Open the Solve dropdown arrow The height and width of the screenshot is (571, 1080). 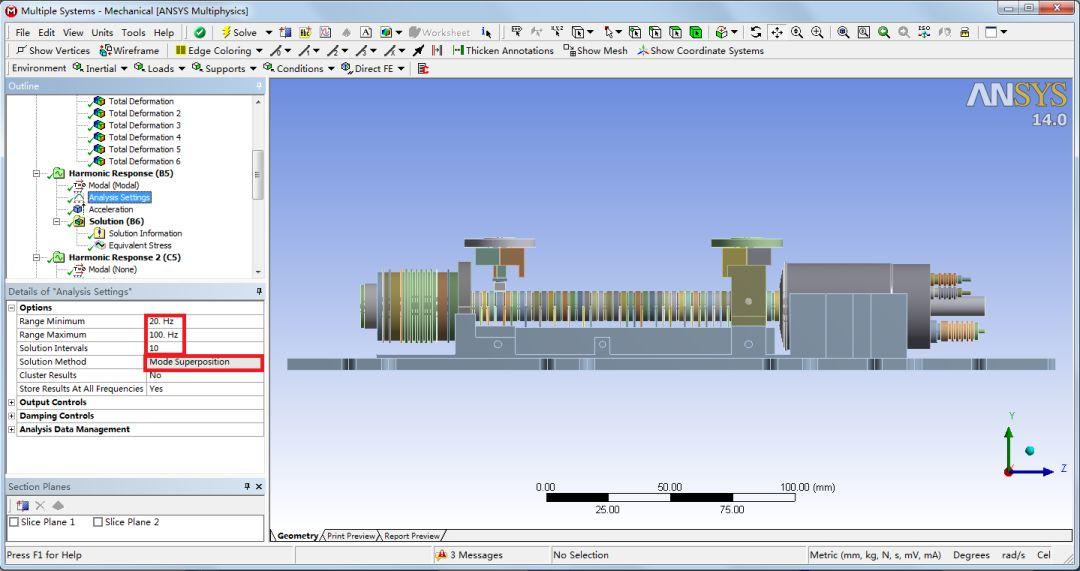pos(269,32)
